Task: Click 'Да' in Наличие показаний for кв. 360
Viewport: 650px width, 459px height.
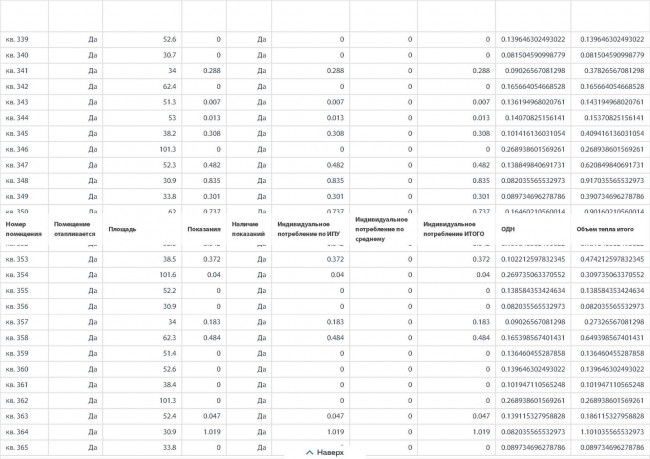Action: click(261, 369)
